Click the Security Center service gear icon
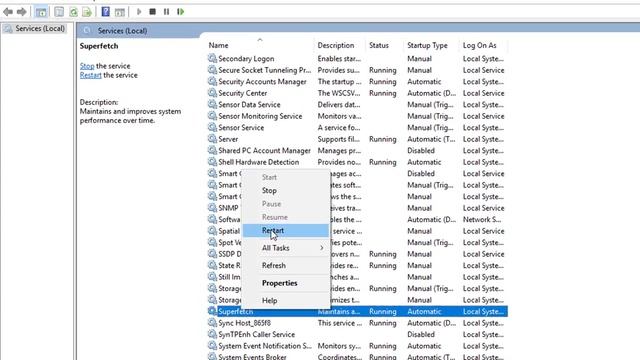This screenshot has height=360, width=640. pos(212,93)
